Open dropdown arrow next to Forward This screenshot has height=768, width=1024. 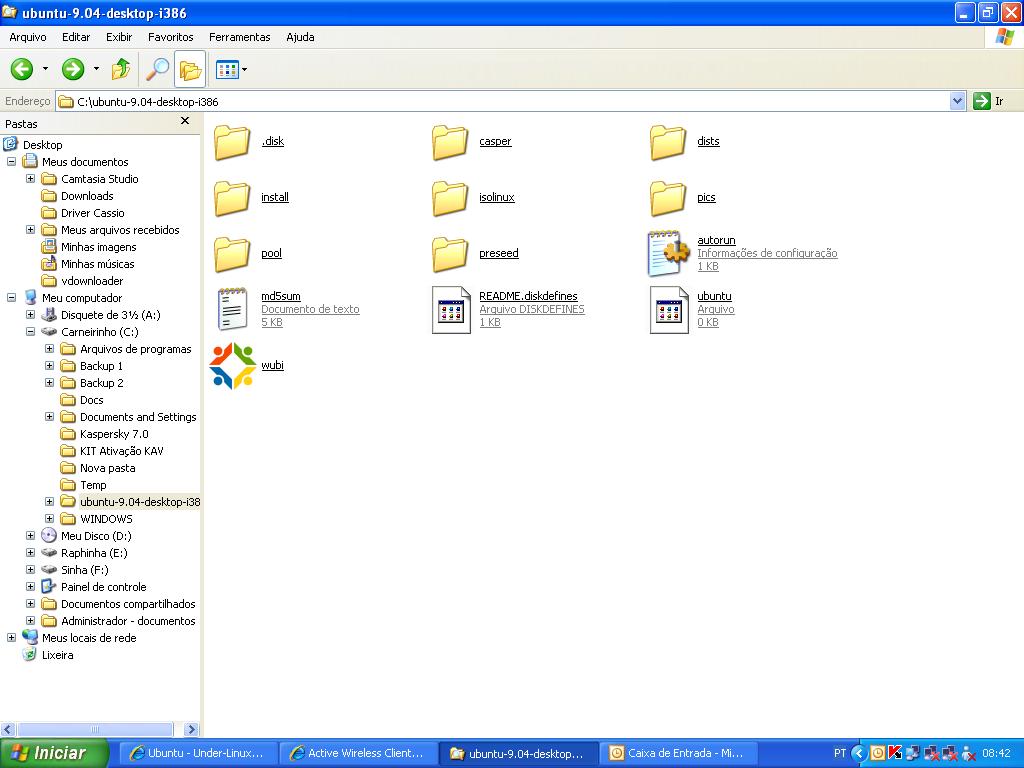(96, 69)
